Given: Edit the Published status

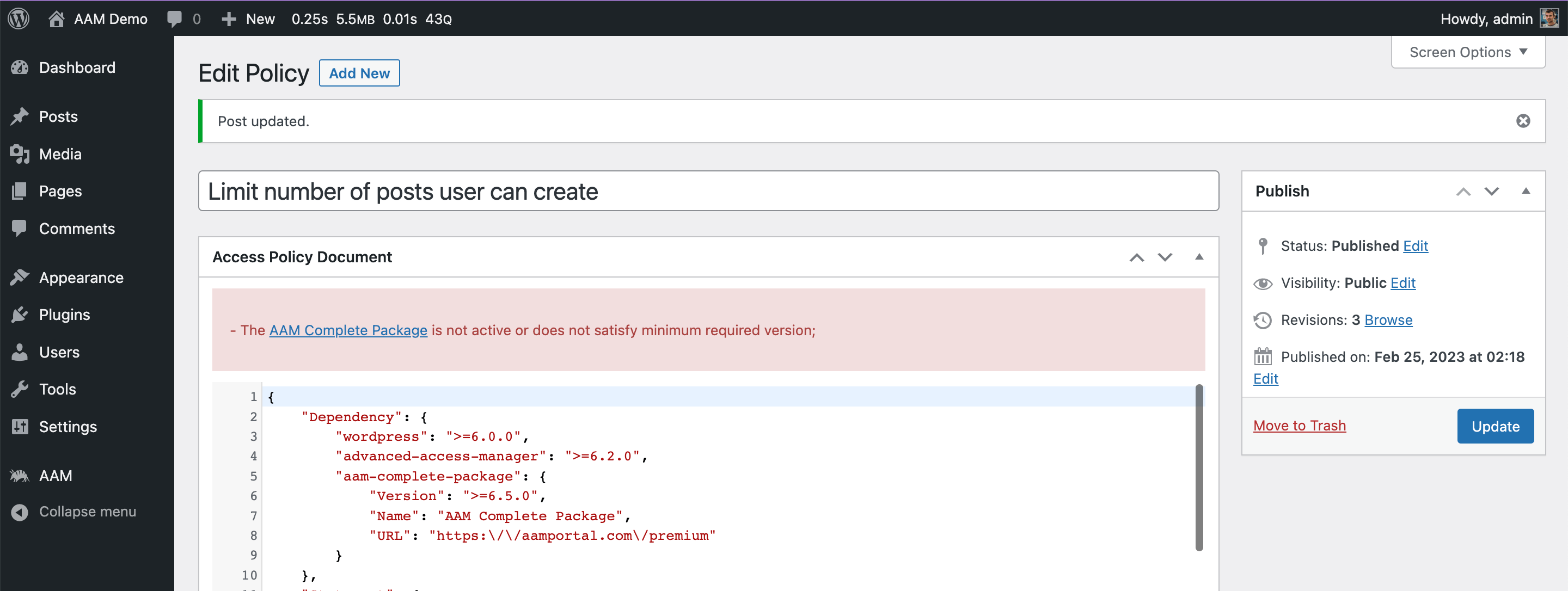Looking at the screenshot, I should point(1415,246).
